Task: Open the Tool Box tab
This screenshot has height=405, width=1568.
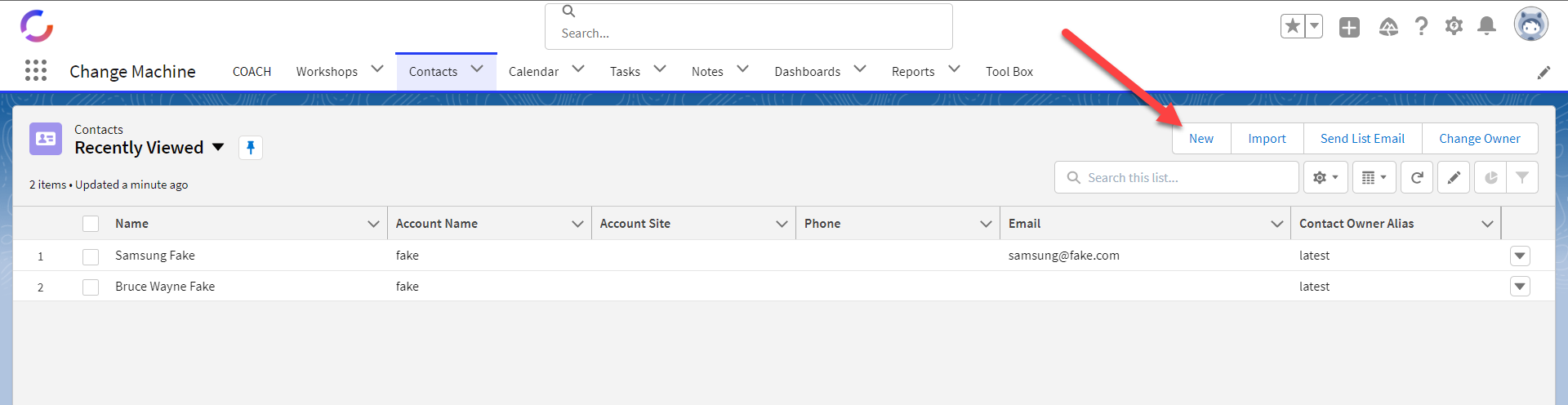Action: coord(1009,72)
